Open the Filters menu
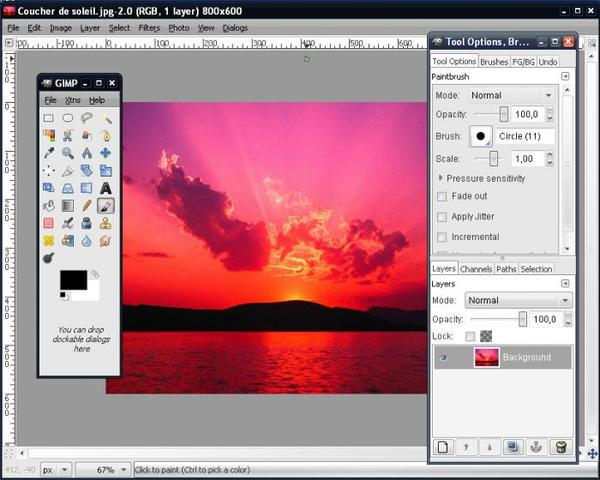 coord(149,28)
